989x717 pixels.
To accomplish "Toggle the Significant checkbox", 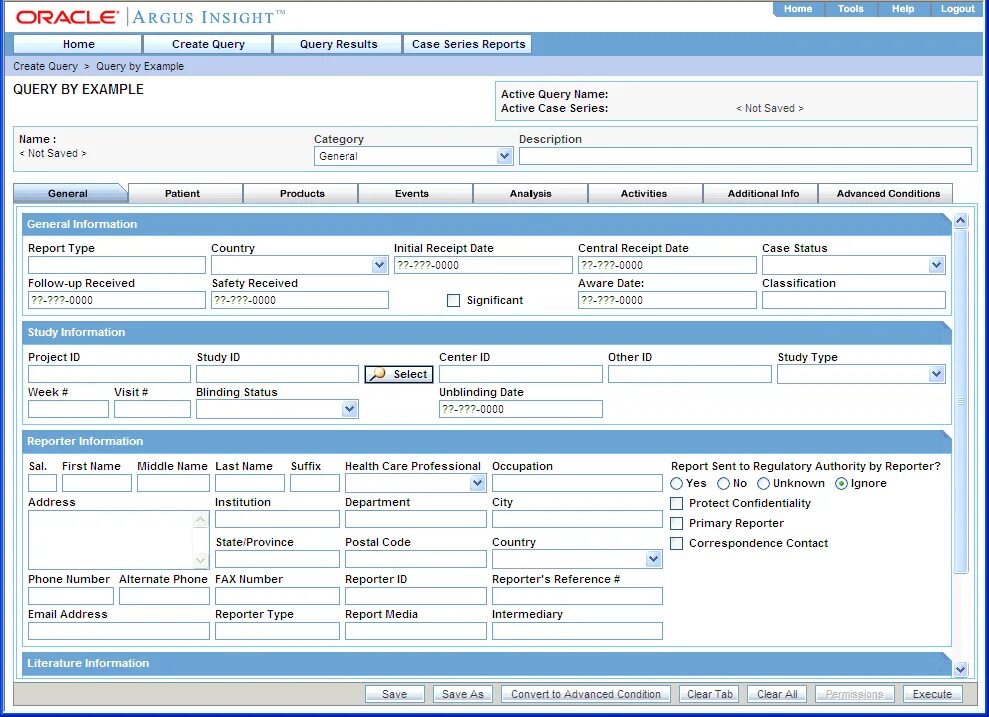I will [x=453, y=301].
